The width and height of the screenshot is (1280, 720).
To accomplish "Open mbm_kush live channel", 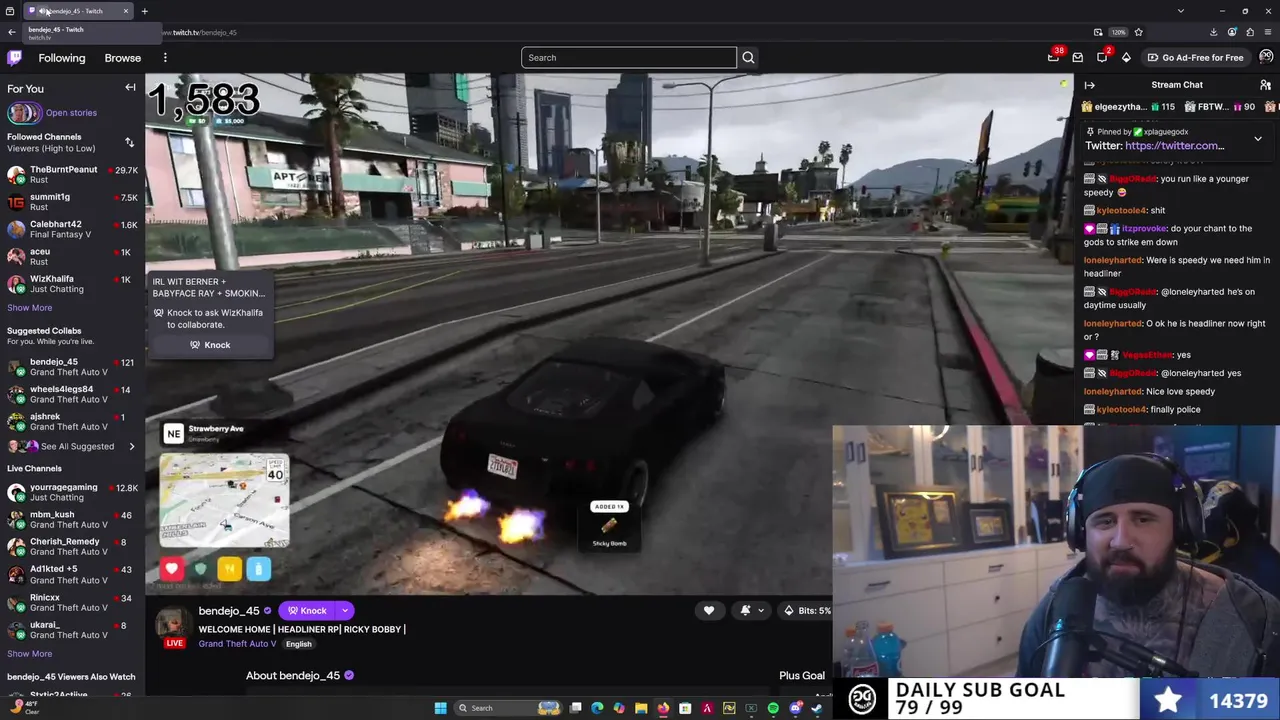I will (x=72, y=519).
